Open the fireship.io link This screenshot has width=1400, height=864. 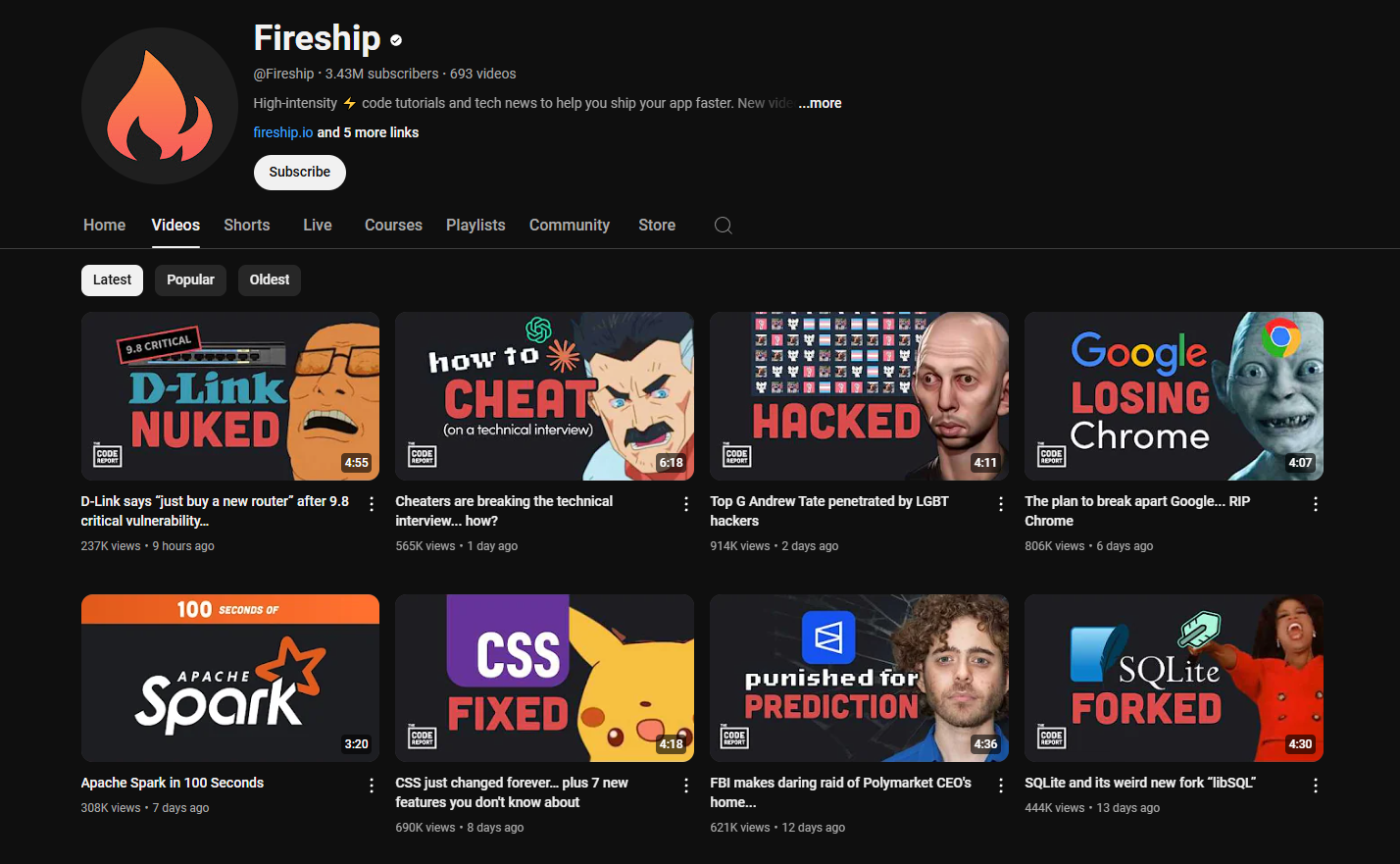pyautogui.click(x=283, y=132)
